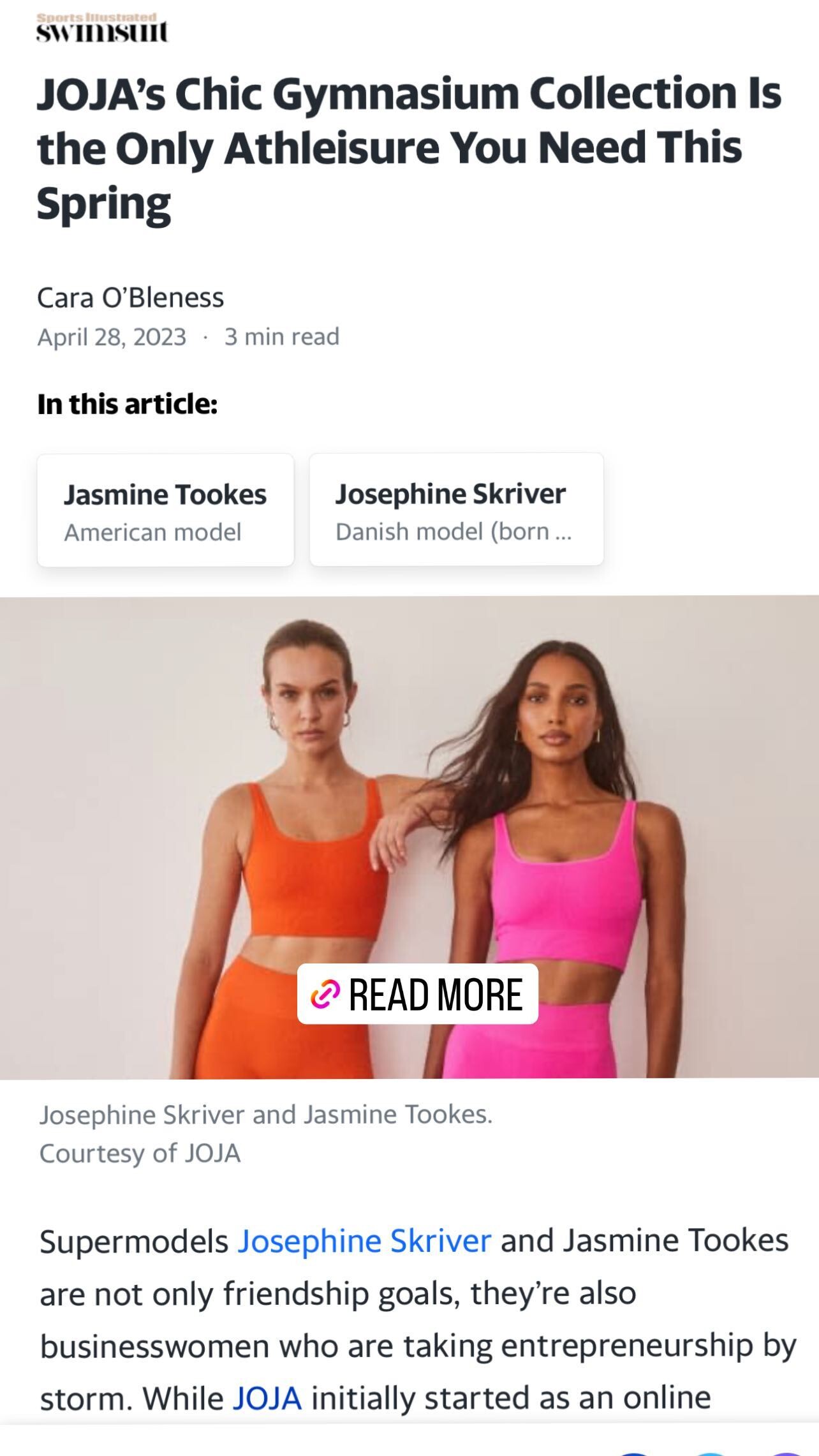Open the Sports Illustrated Swimsuit logo
Image resolution: width=819 pixels, height=1456 pixels.
[102, 27]
